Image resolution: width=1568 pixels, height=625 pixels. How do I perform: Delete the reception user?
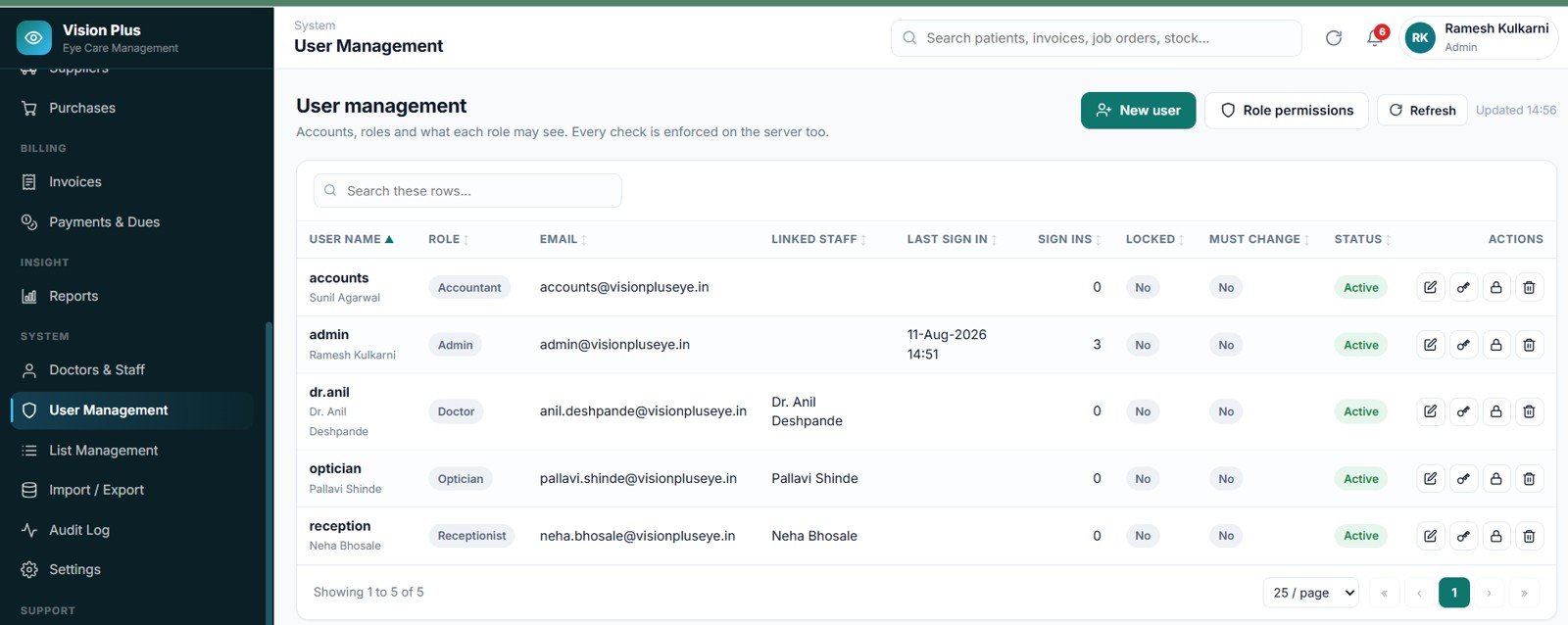click(x=1529, y=536)
